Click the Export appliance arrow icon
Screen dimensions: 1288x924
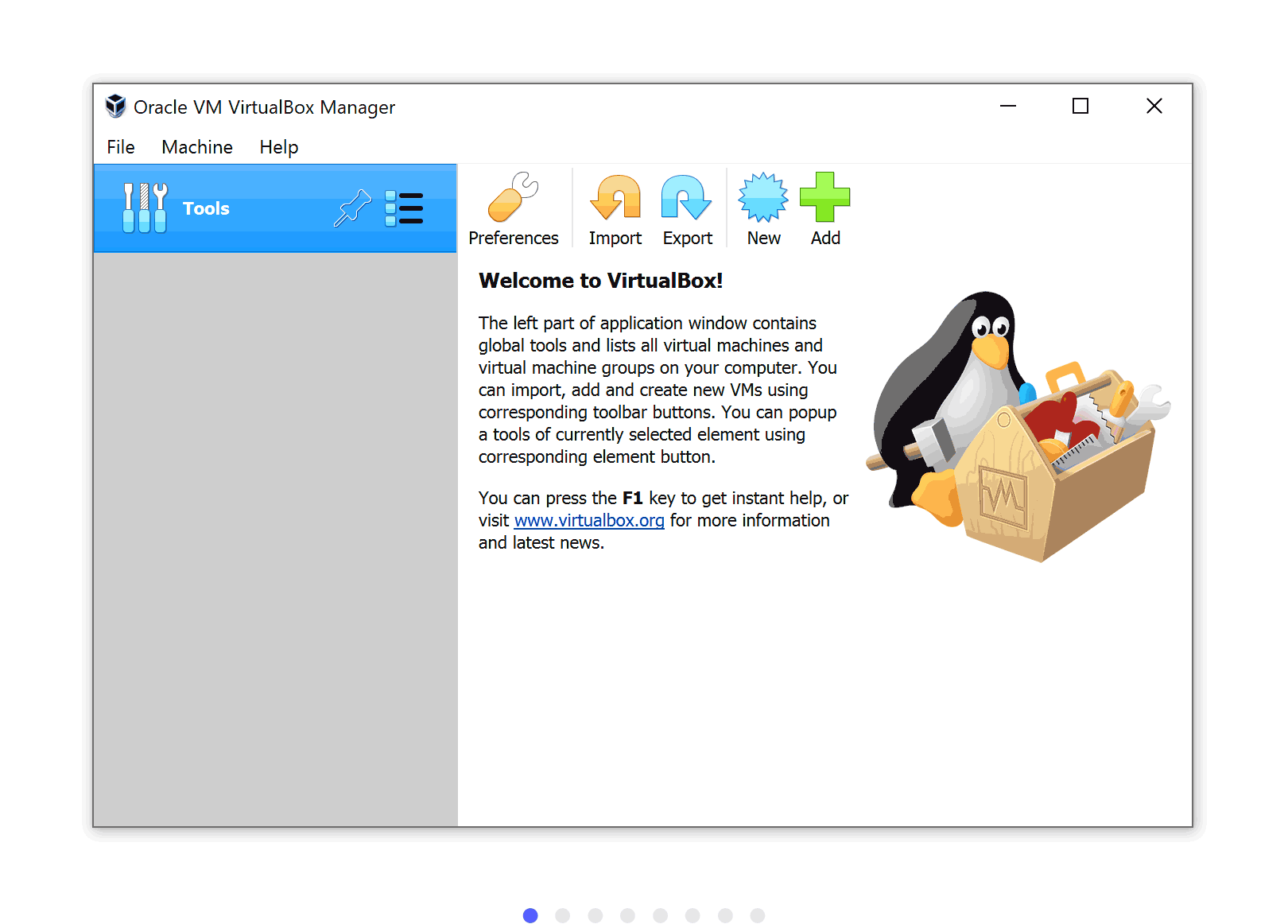coord(687,197)
